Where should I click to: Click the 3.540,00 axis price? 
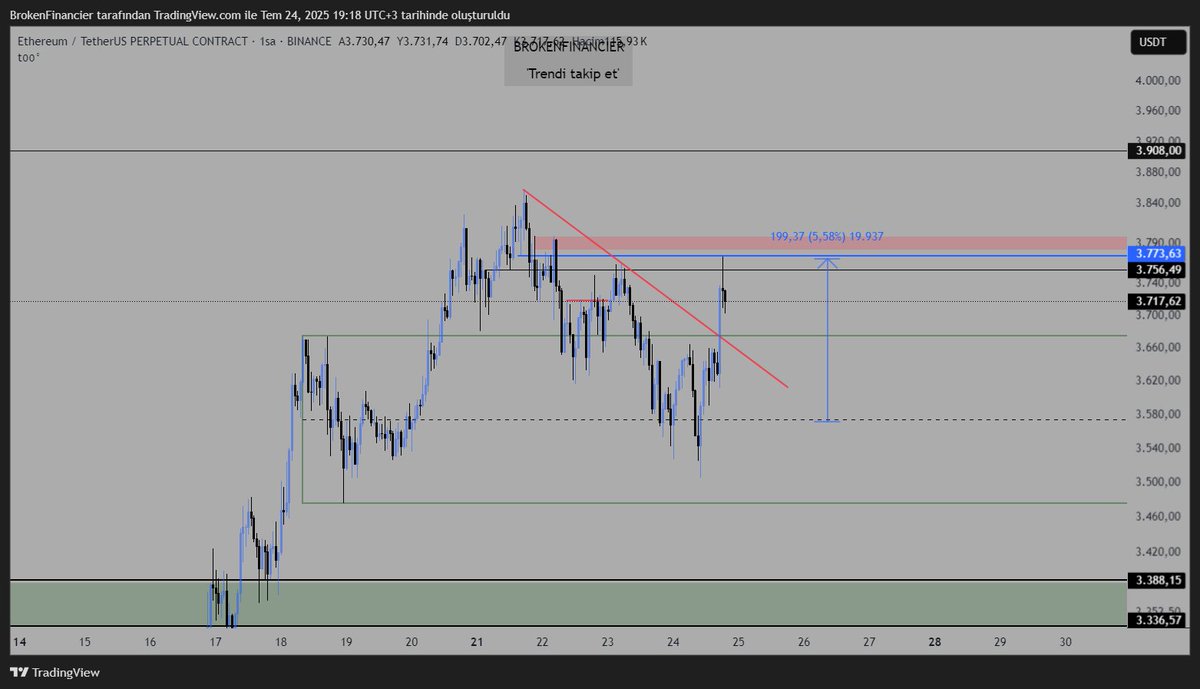pyautogui.click(x=1157, y=448)
